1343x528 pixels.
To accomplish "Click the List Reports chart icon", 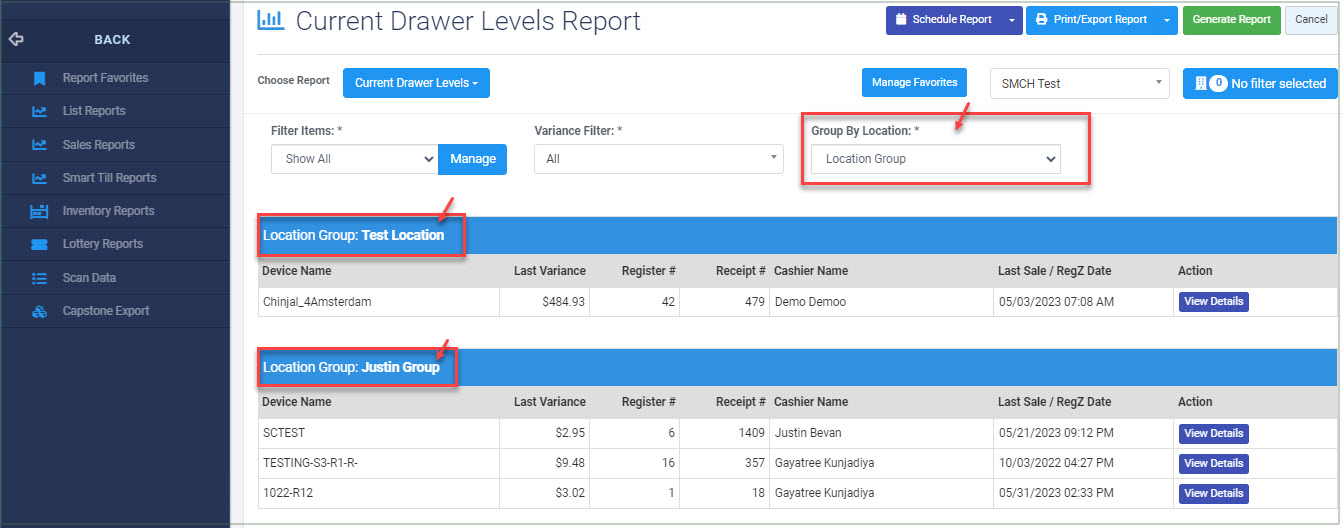I will point(39,111).
